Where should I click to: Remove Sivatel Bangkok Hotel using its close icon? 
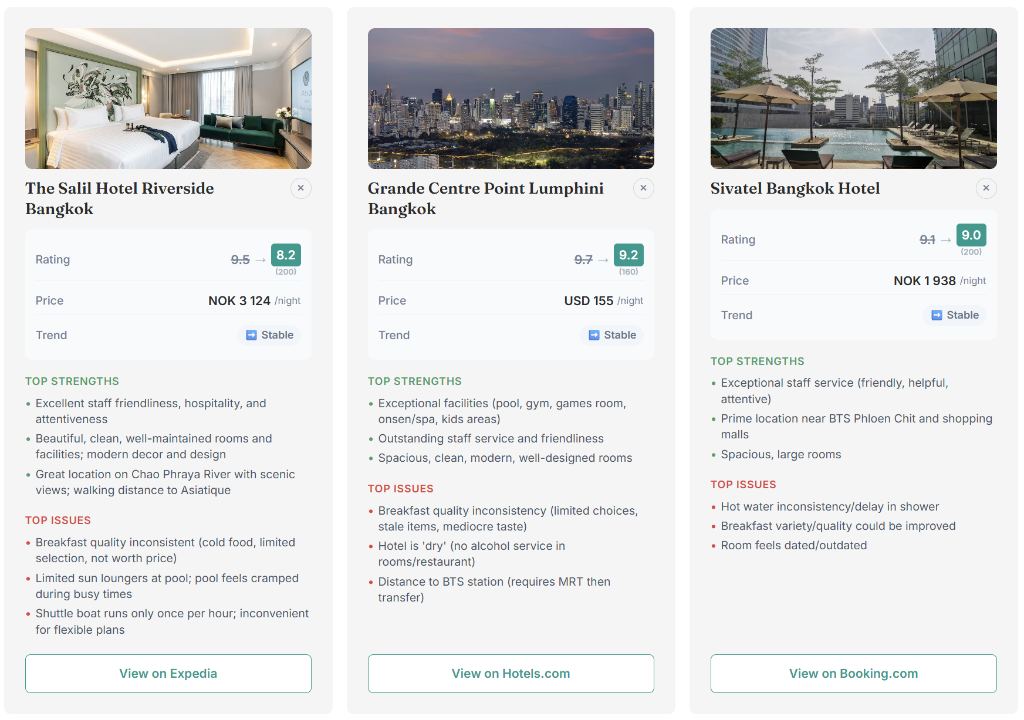tap(986, 188)
